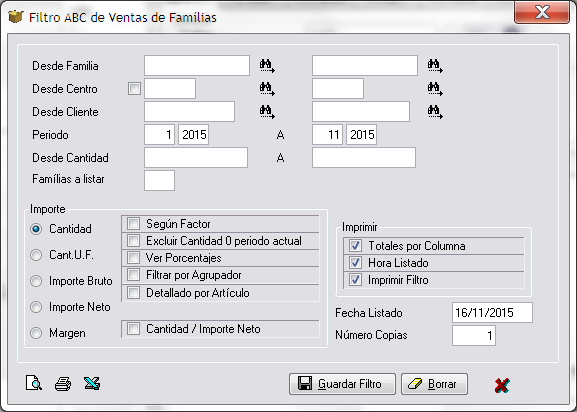
Task: Click the Borrar button
Action: [434, 384]
